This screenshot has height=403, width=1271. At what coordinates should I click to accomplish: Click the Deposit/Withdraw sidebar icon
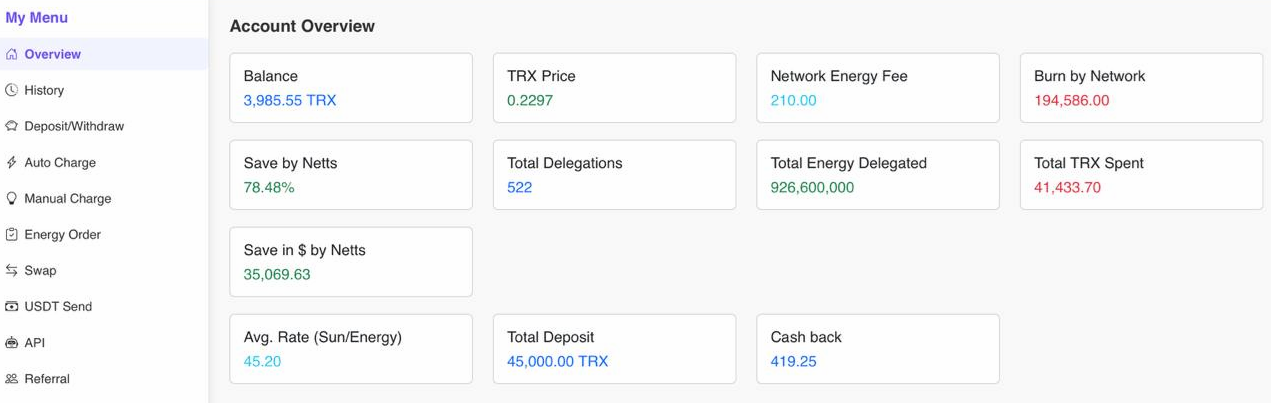click(x=12, y=126)
